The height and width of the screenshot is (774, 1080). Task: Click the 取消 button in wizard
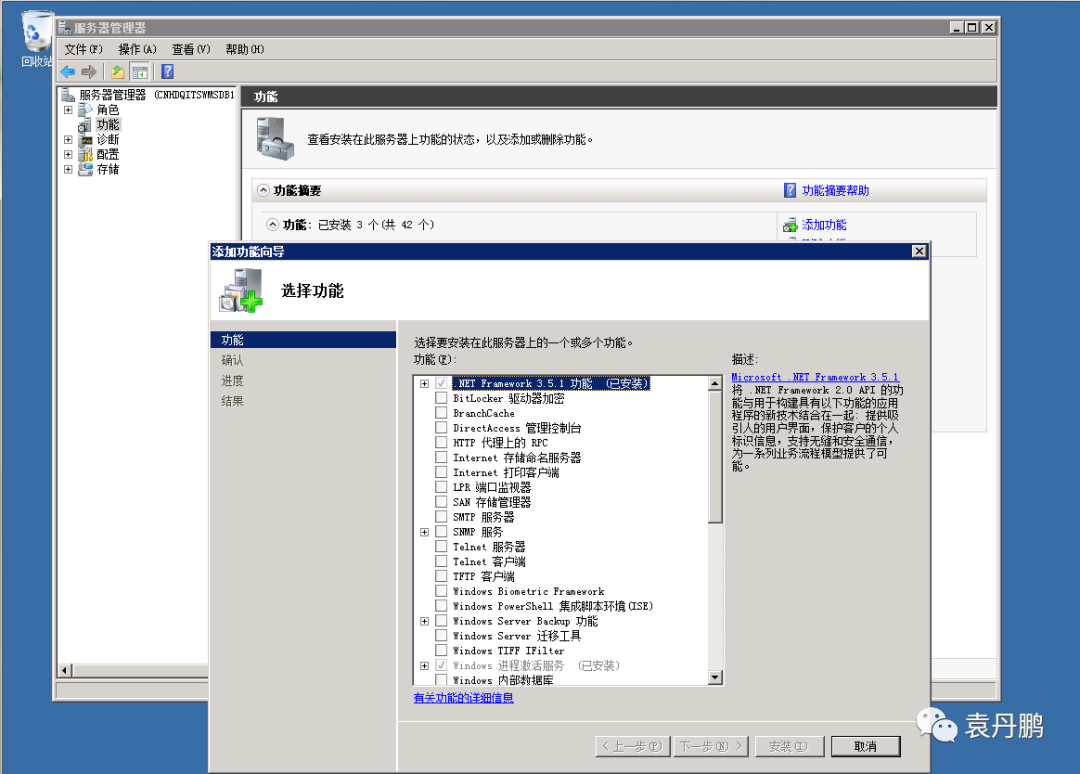(865, 746)
